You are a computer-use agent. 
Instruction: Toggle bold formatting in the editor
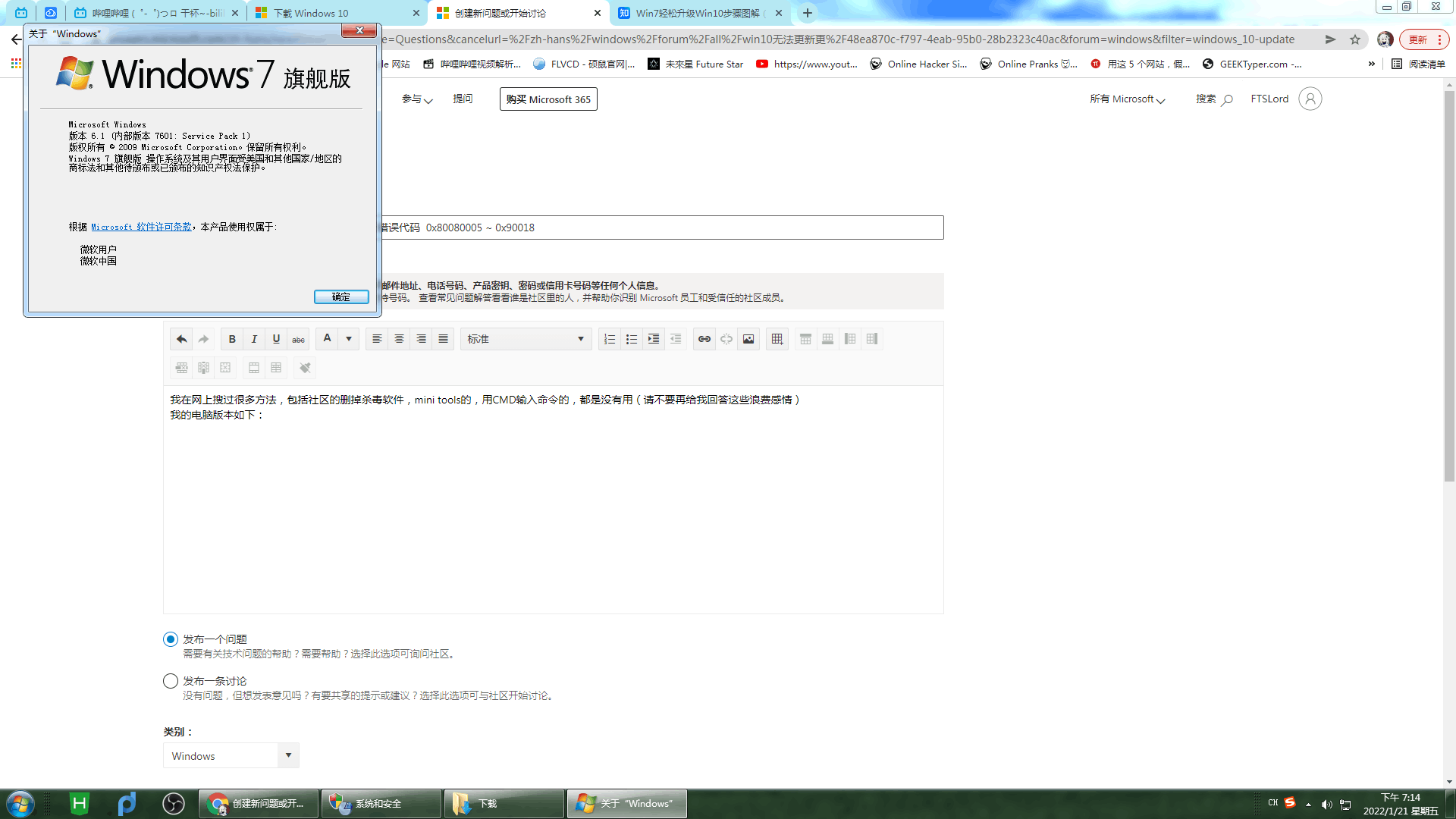[232, 339]
